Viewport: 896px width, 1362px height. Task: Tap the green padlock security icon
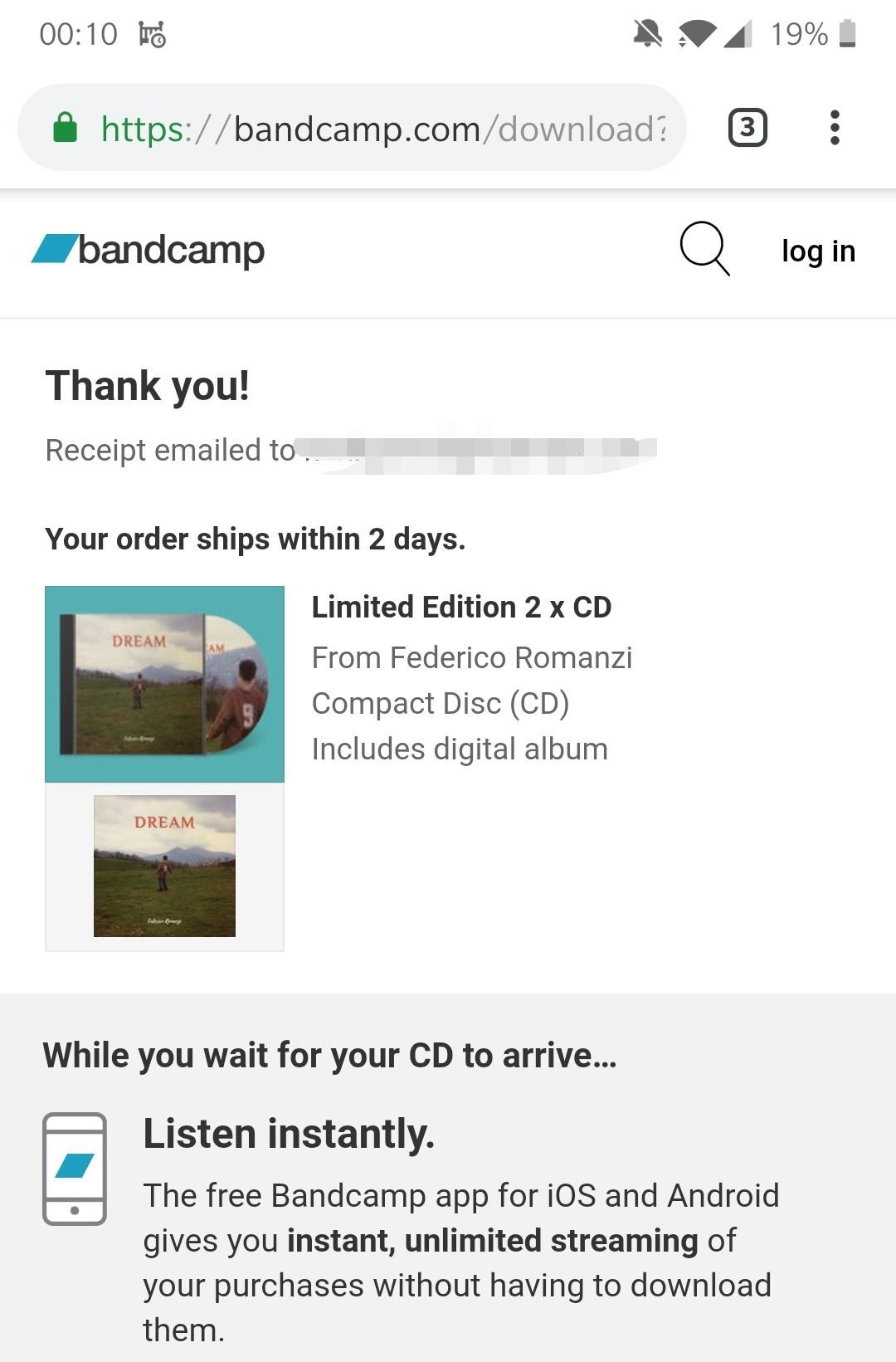[65, 128]
